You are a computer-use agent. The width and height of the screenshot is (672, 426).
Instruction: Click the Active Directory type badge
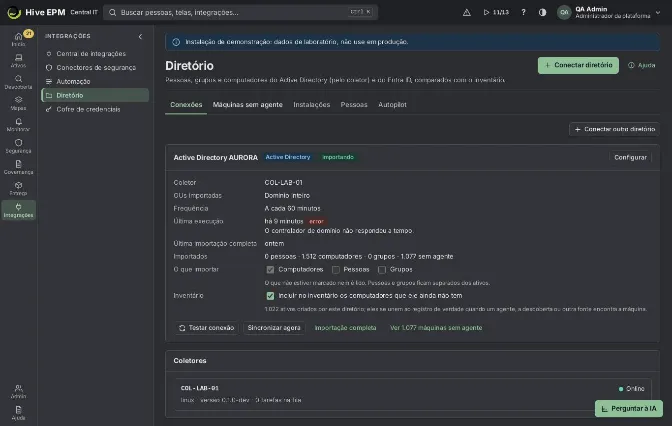(288, 157)
